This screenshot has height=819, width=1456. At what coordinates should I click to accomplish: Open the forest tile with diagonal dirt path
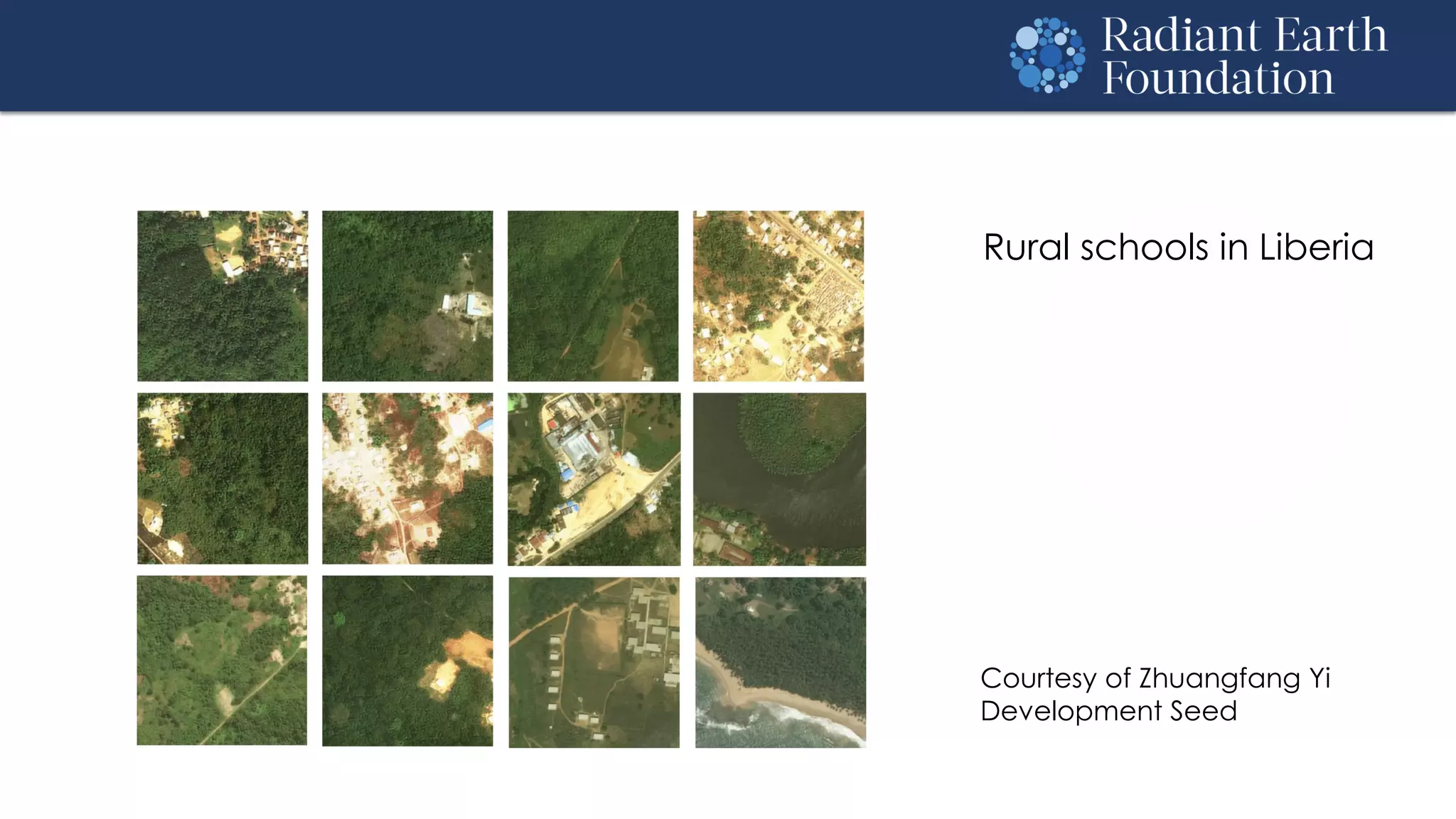click(x=593, y=296)
